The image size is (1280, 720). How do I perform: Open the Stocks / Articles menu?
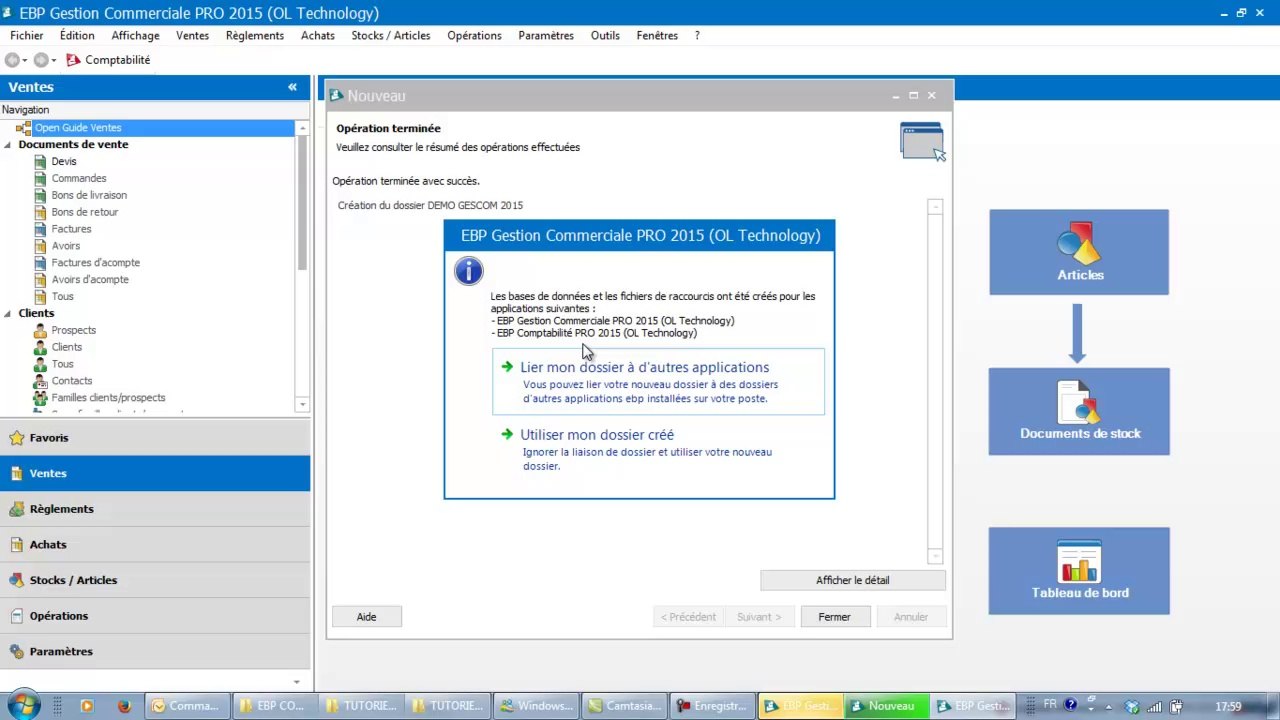coord(391,35)
